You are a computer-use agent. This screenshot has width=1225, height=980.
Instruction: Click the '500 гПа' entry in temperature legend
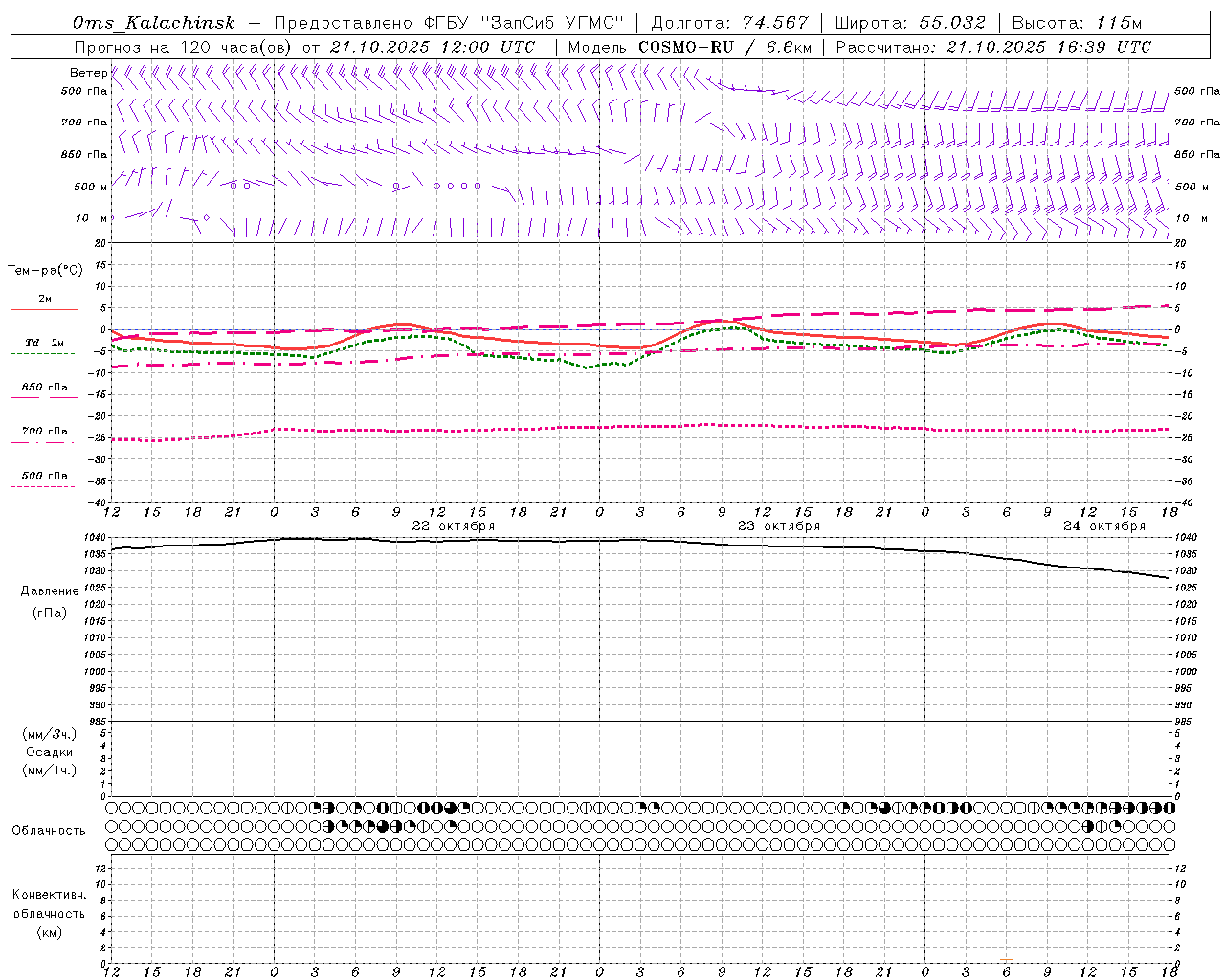(x=44, y=476)
